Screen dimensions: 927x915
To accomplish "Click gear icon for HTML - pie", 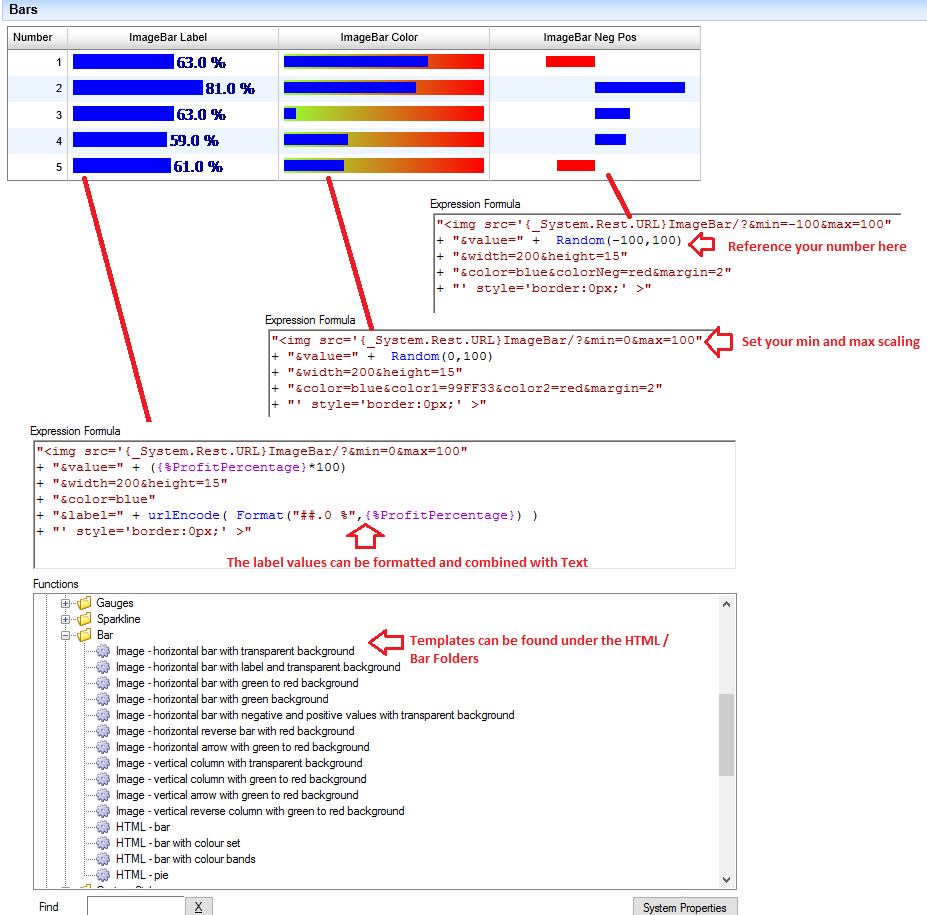I will 103,874.
